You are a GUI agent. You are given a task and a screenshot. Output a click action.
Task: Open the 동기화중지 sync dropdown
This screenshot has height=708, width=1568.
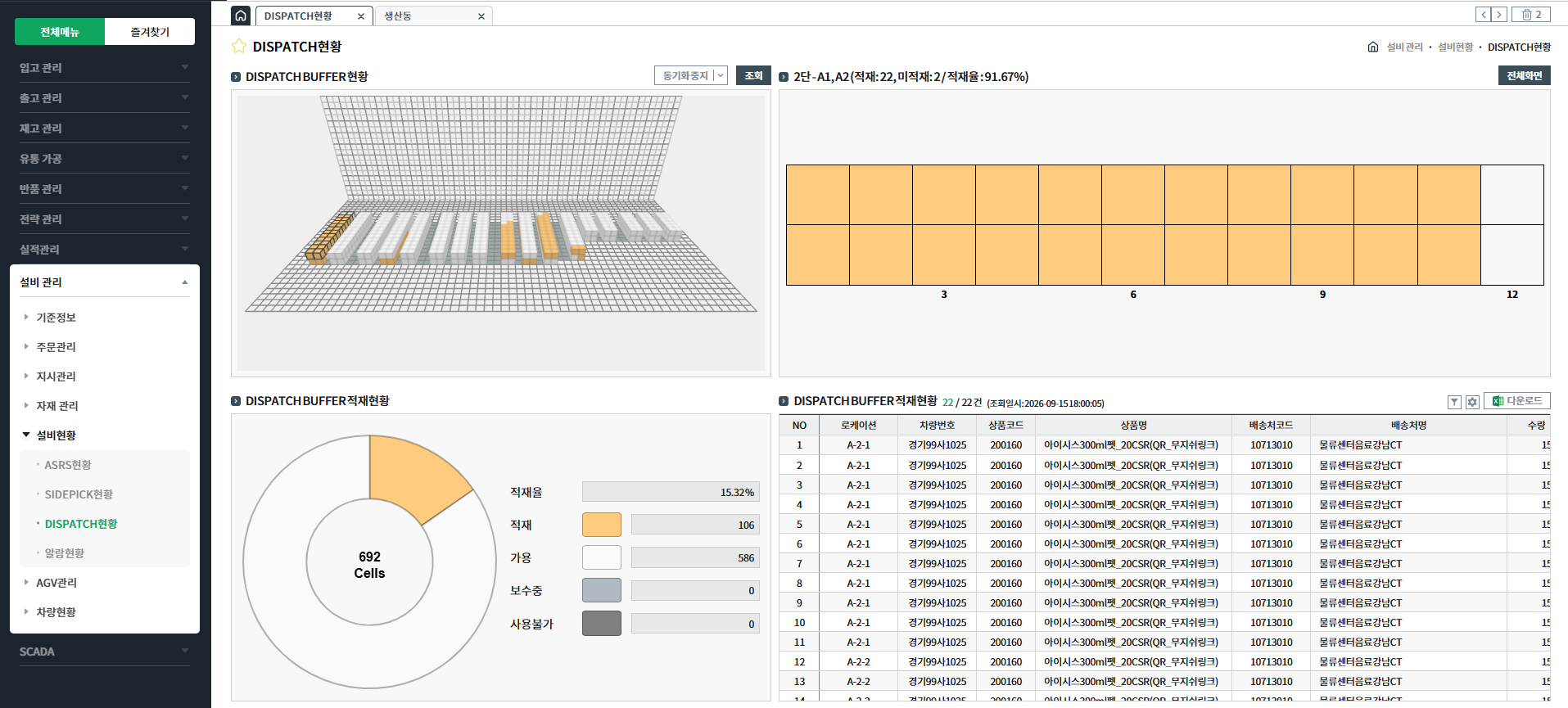coord(691,75)
